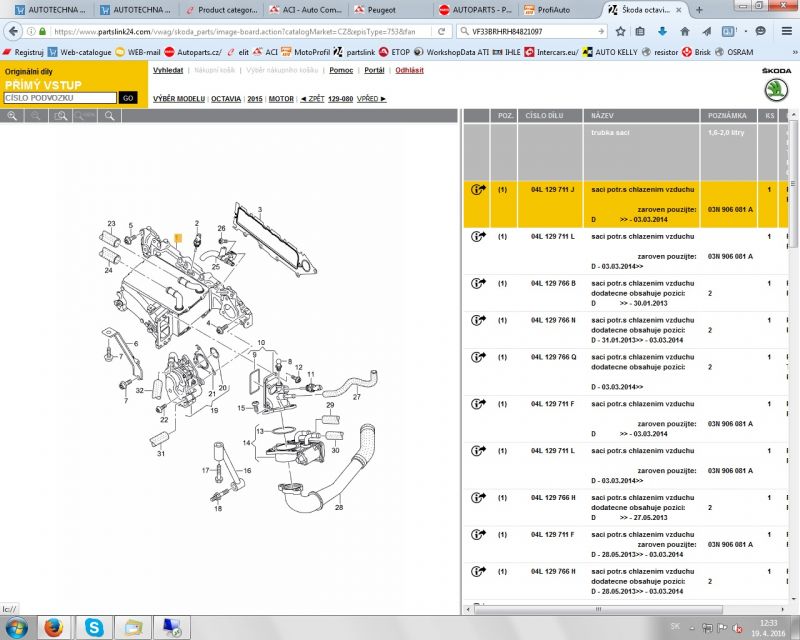Click the MOTOR breadcrumb link

[281, 99]
